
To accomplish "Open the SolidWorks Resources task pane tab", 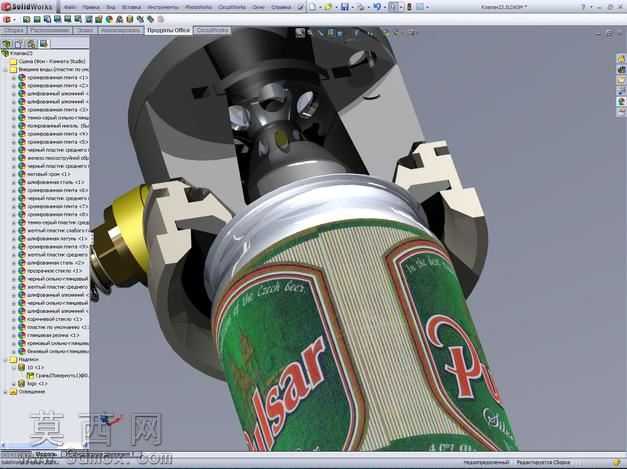I will point(621,59).
